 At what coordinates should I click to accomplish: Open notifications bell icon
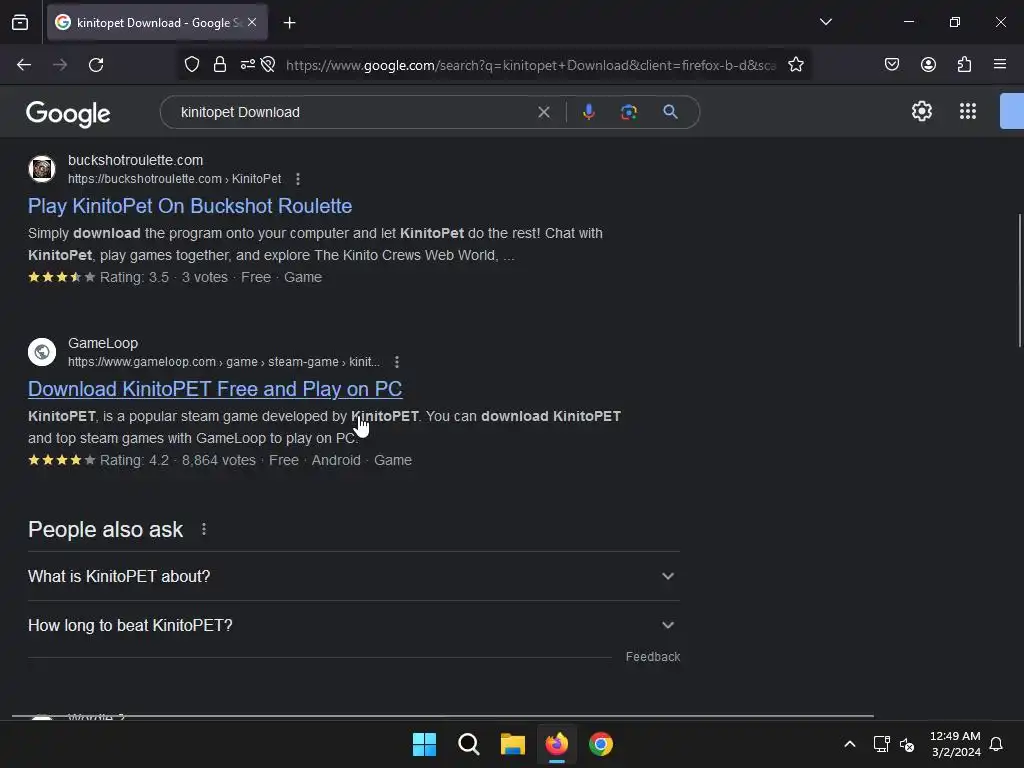[x=996, y=744]
